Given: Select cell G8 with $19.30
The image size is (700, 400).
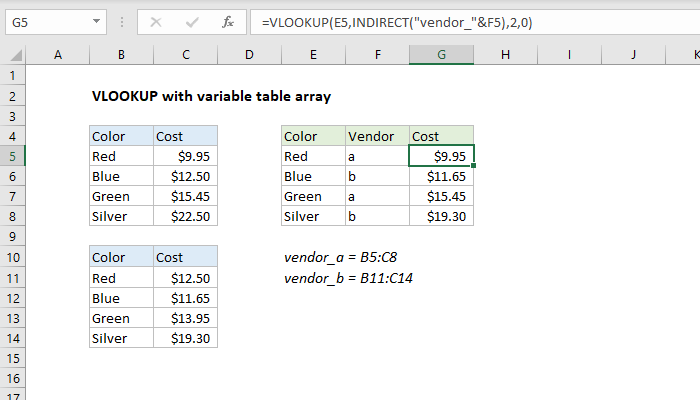Looking at the screenshot, I should (442, 217).
